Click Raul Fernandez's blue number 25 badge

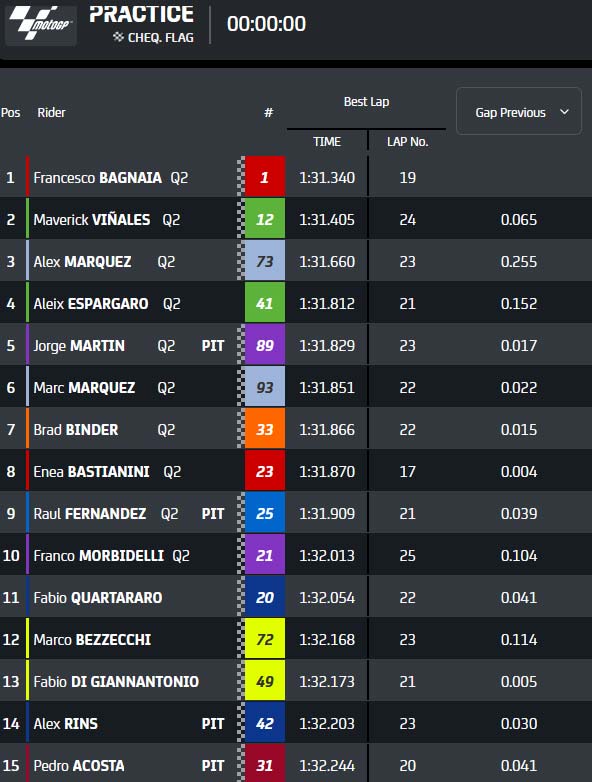point(265,513)
